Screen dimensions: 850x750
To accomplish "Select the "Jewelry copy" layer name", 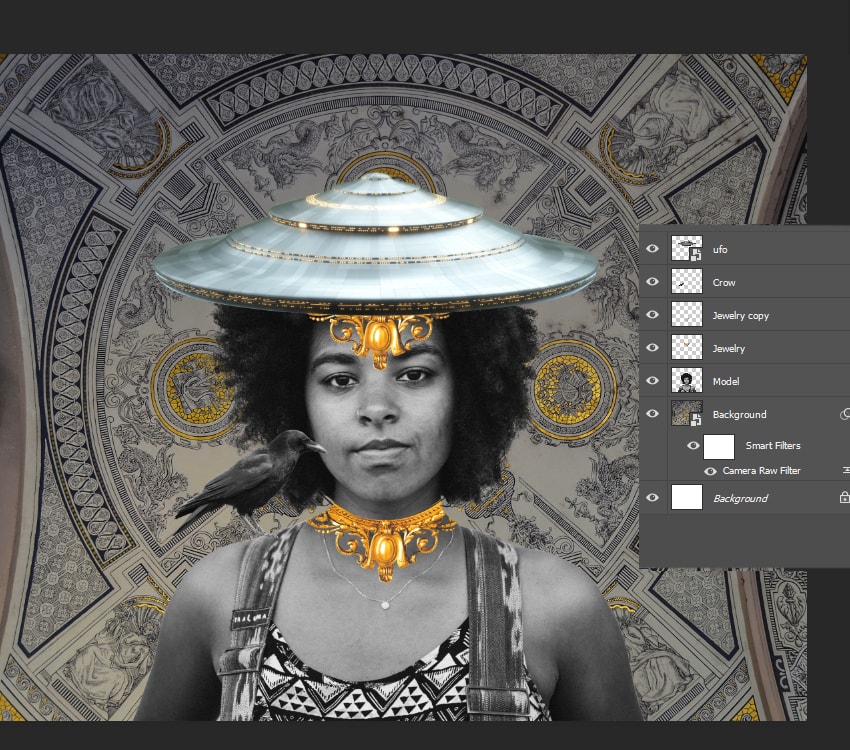I will pos(740,315).
